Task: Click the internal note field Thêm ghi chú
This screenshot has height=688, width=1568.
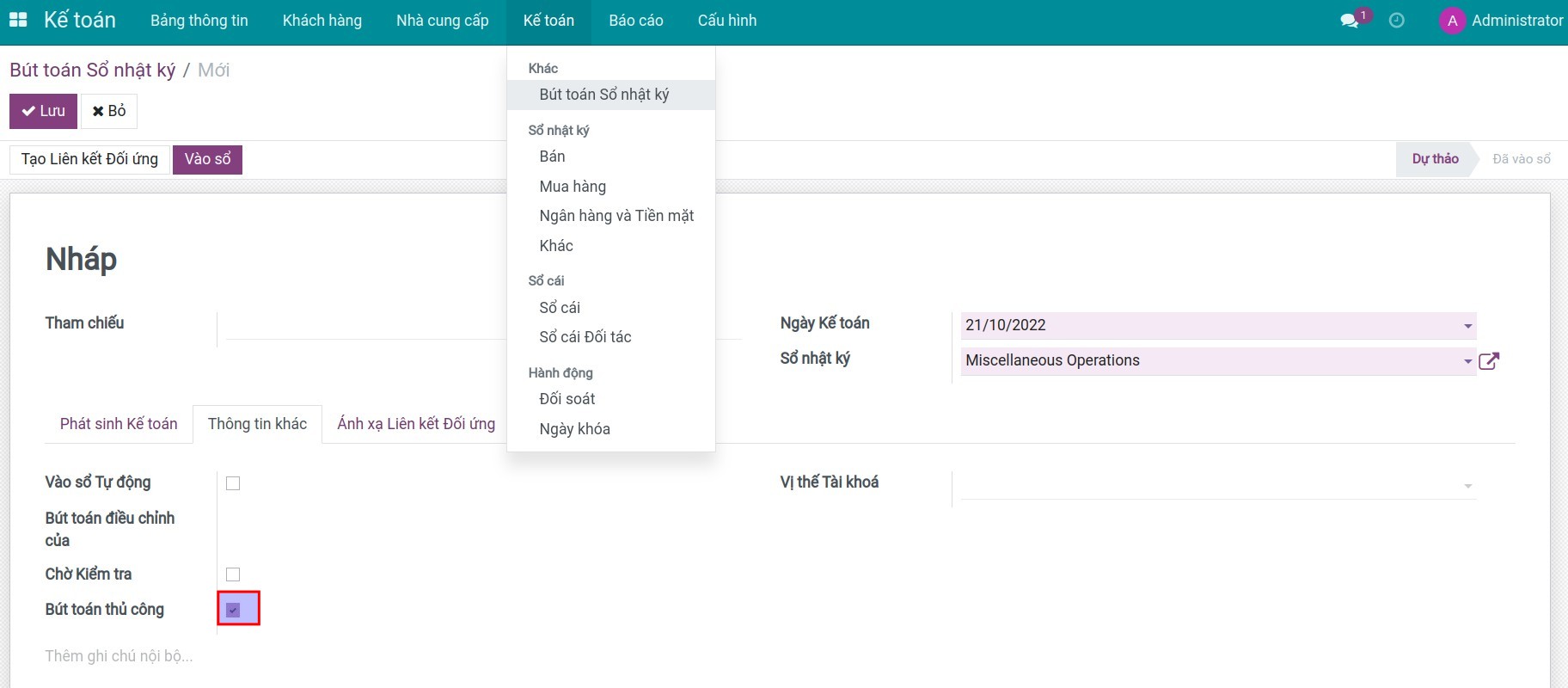Action: click(119, 656)
